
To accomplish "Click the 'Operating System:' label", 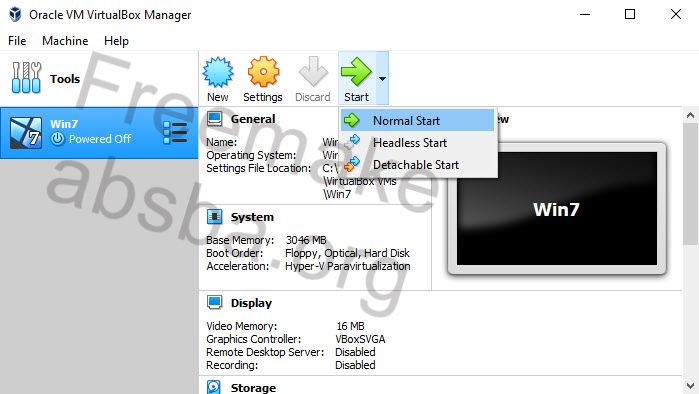I will (x=251, y=155).
